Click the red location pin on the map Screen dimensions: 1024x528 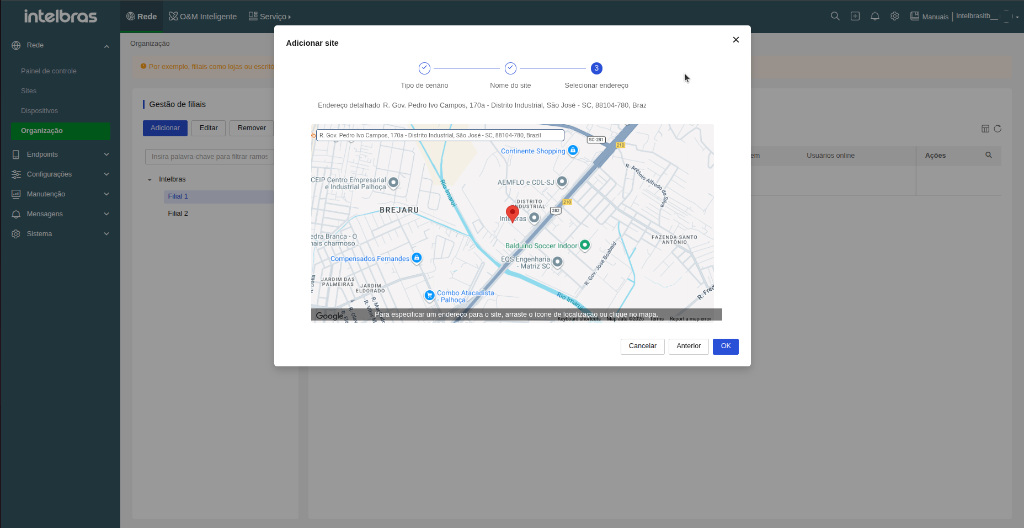512,214
